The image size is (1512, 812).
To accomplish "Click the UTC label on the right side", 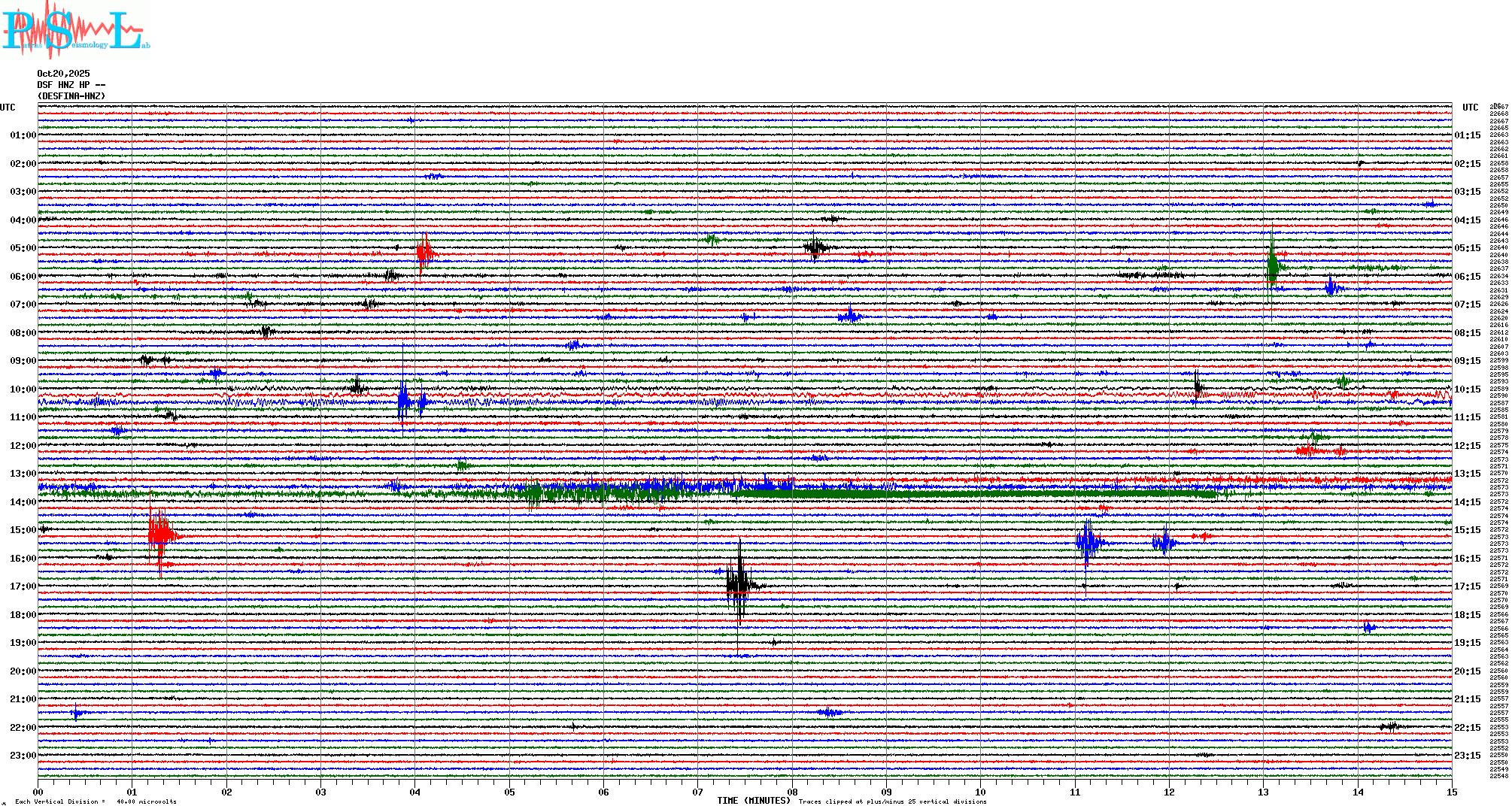I will 1470,108.
